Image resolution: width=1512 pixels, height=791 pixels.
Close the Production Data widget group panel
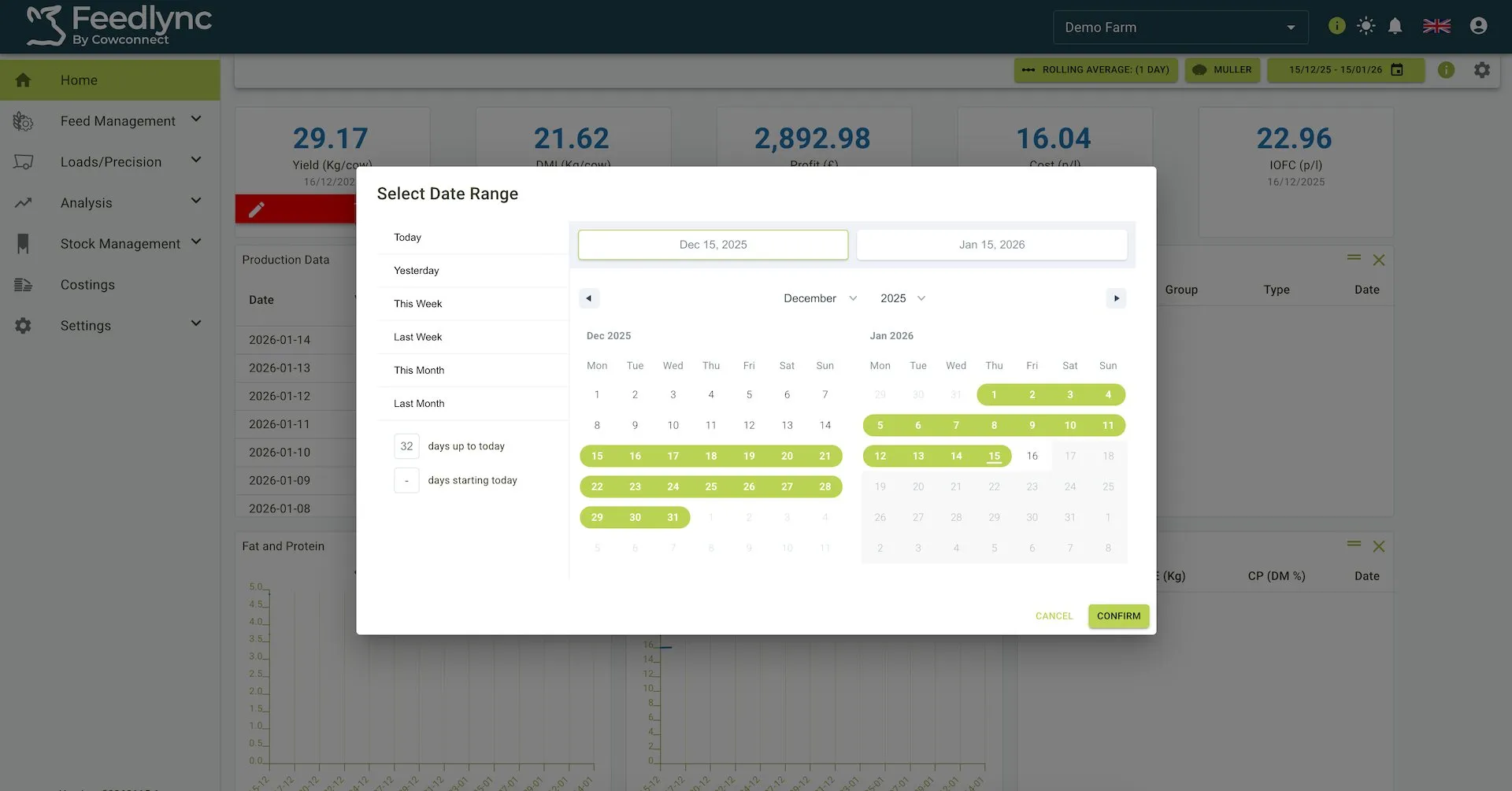coord(1378,260)
